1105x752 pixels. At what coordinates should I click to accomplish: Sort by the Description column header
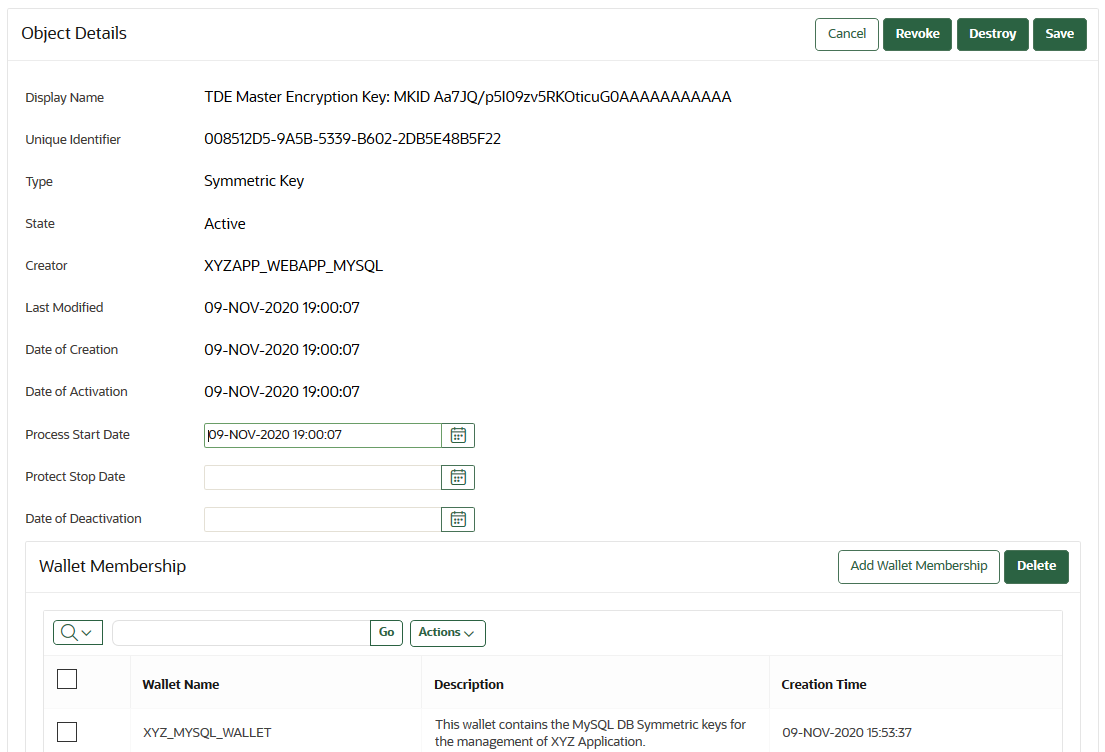pyautogui.click(x=469, y=684)
